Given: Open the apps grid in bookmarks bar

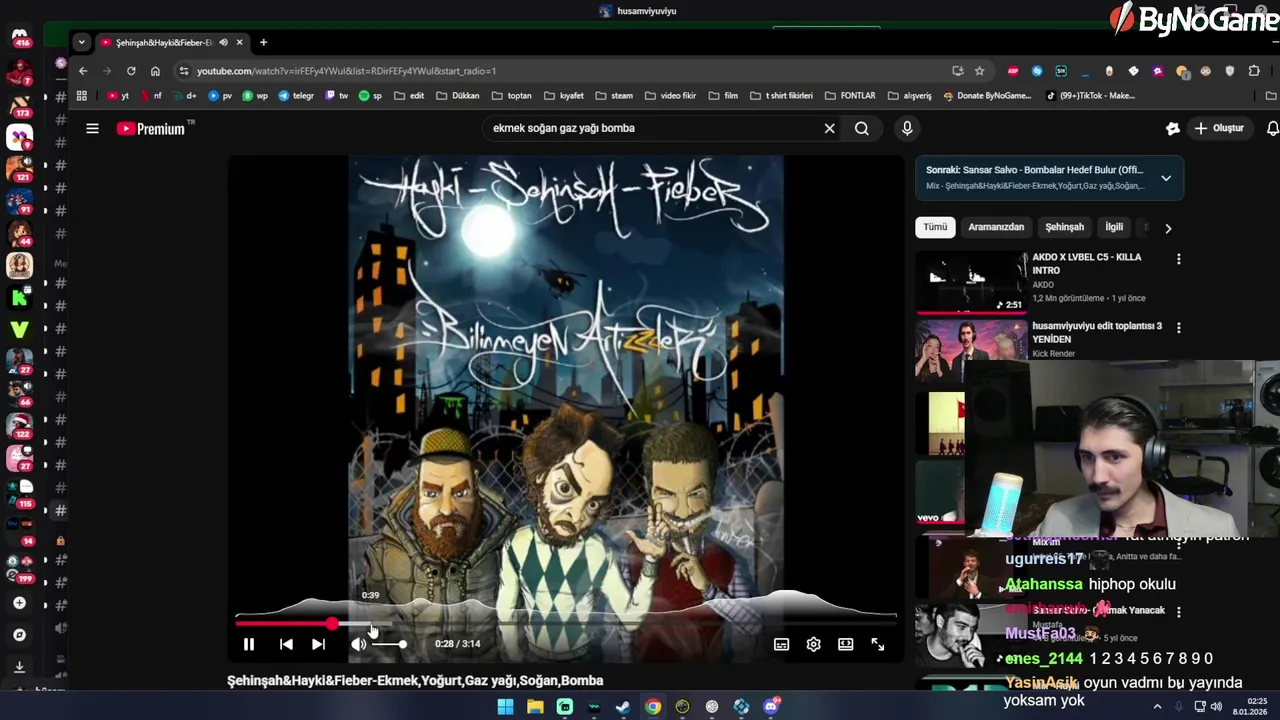Looking at the screenshot, I should [x=82, y=96].
